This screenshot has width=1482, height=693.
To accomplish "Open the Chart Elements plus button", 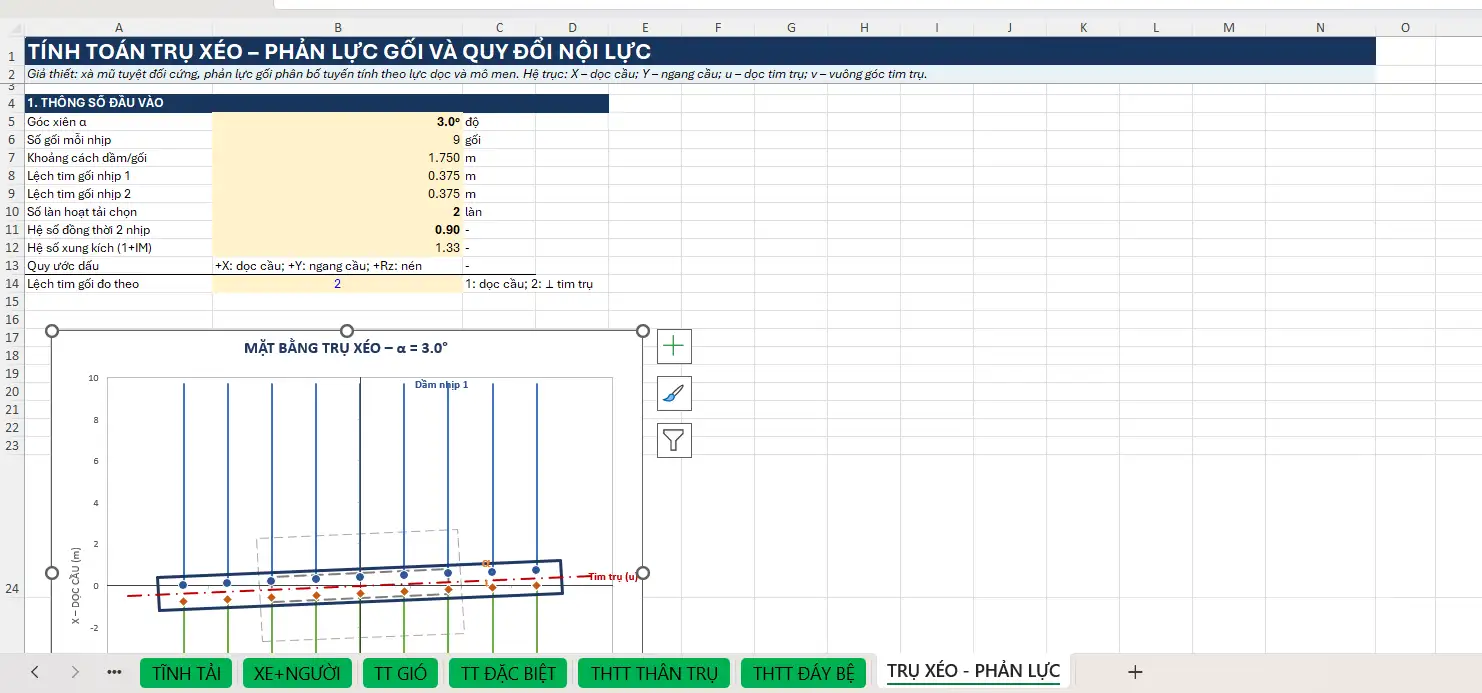I will 674,346.
